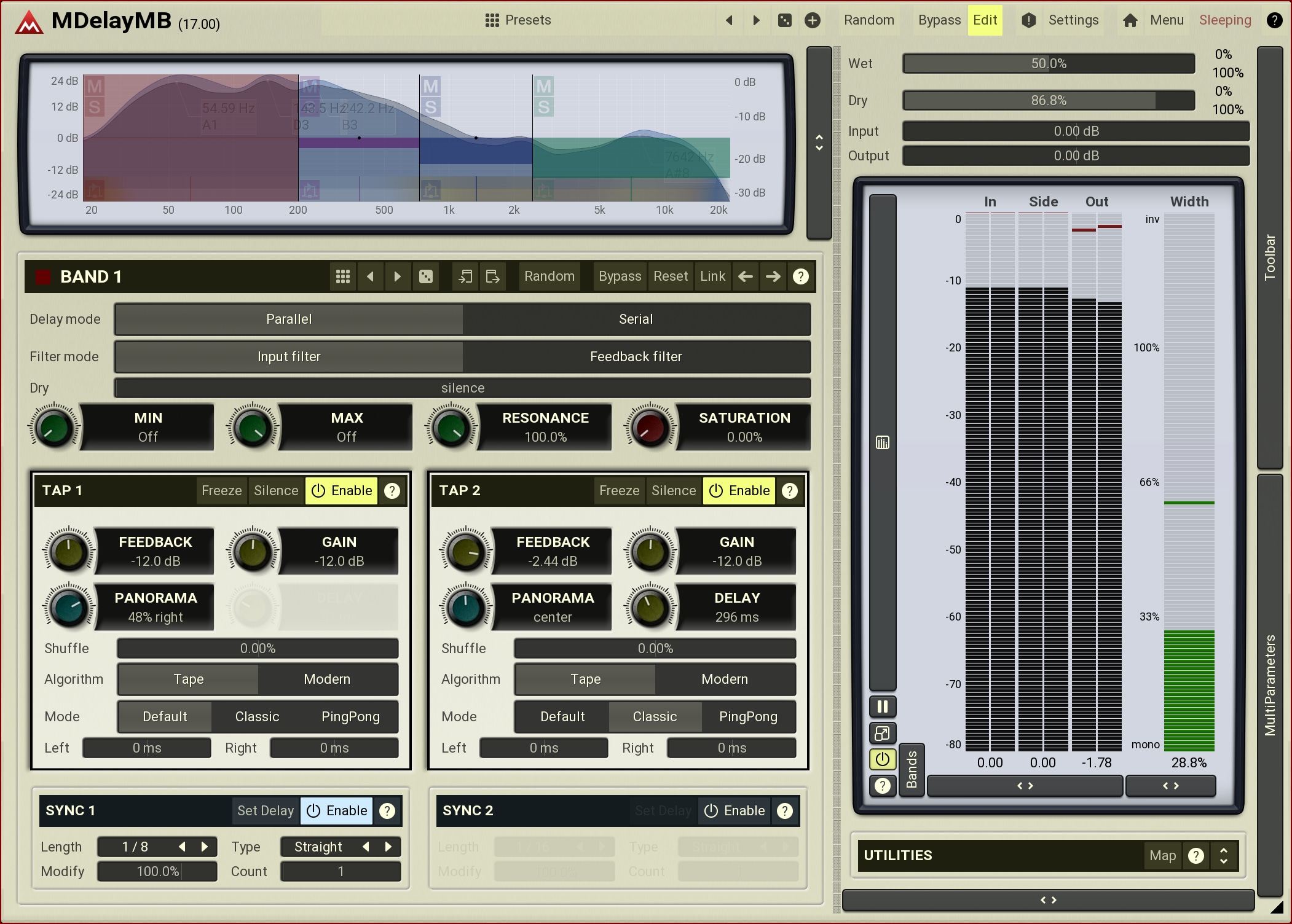The image size is (1292, 924).
Task: Click the add preset plus icon
Action: click(x=812, y=20)
